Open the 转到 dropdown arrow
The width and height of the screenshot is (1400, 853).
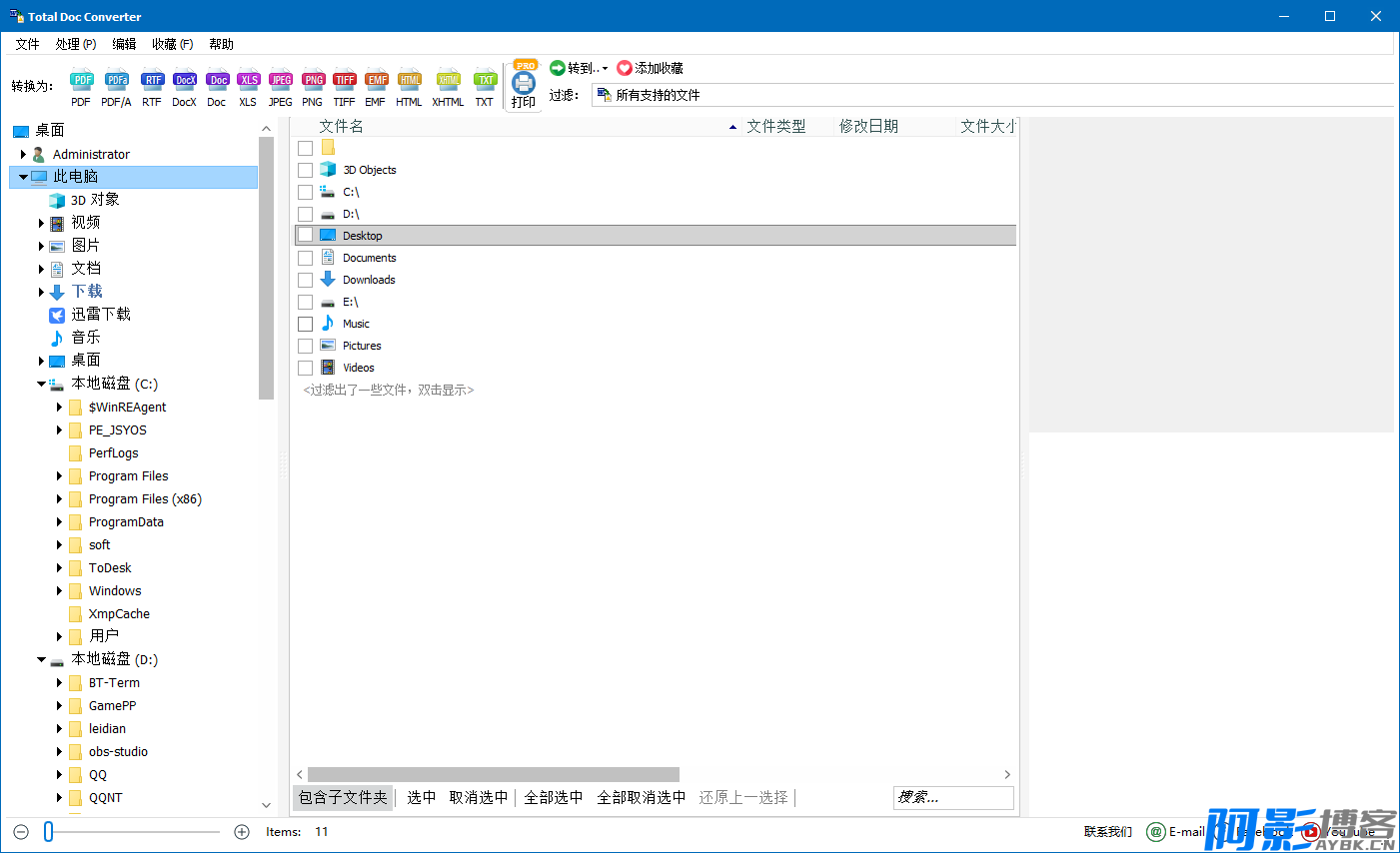coord(605,69)
